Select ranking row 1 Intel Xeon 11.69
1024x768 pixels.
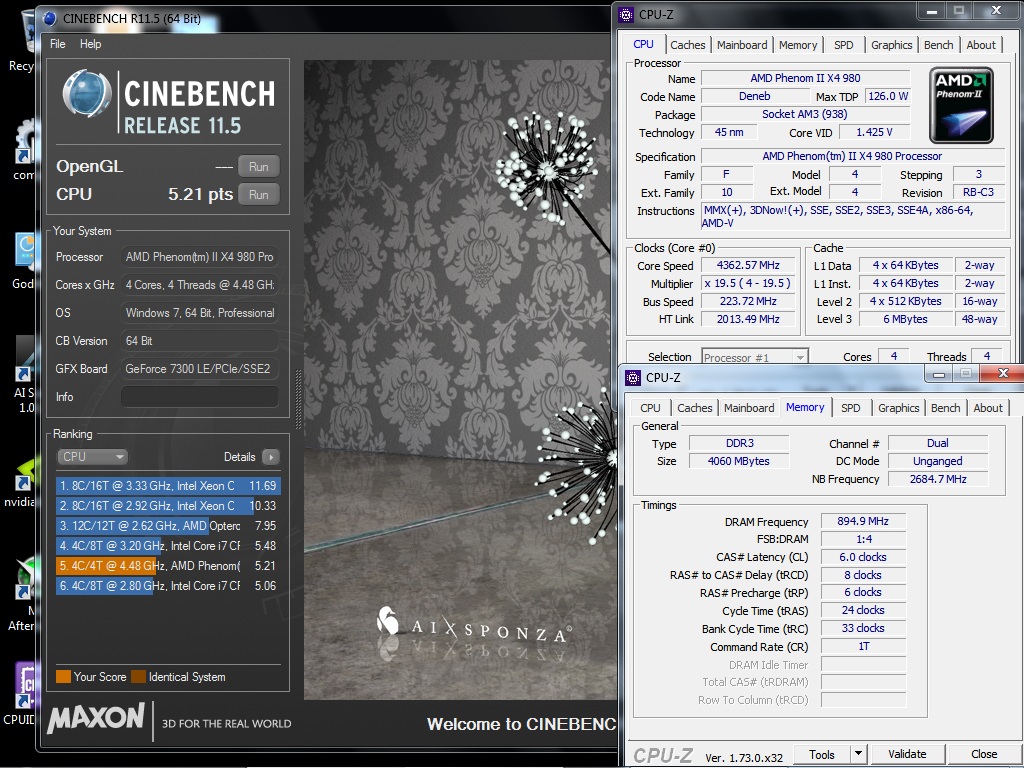168,486
